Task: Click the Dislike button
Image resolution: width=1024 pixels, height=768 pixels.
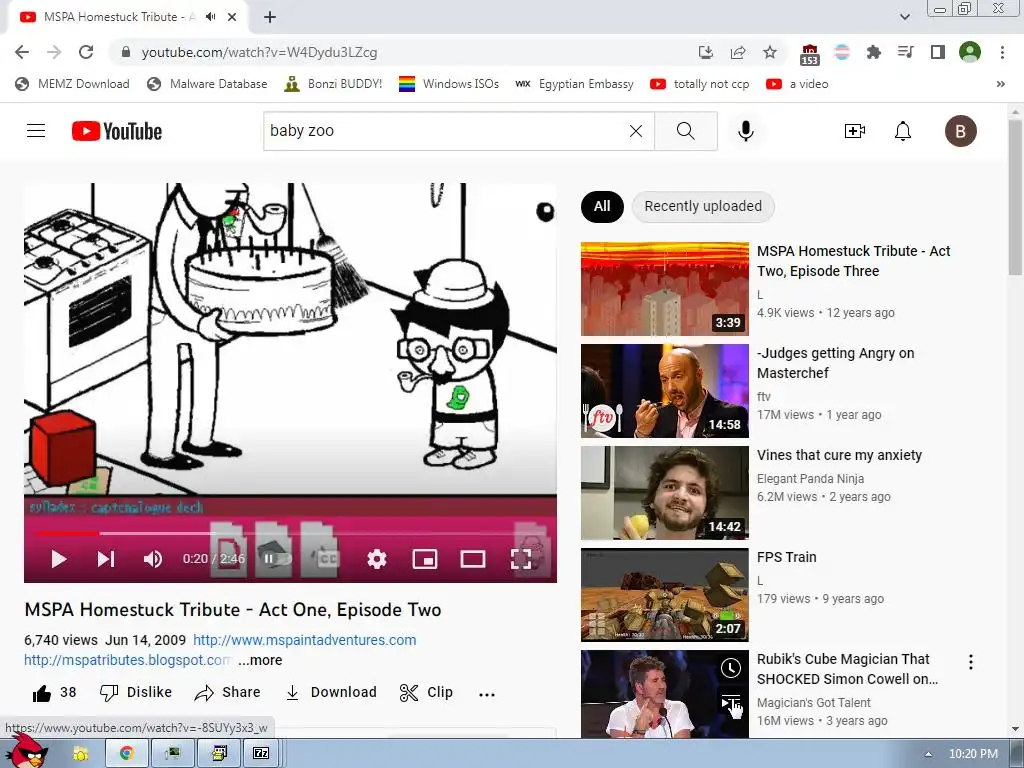Action: 136,692
